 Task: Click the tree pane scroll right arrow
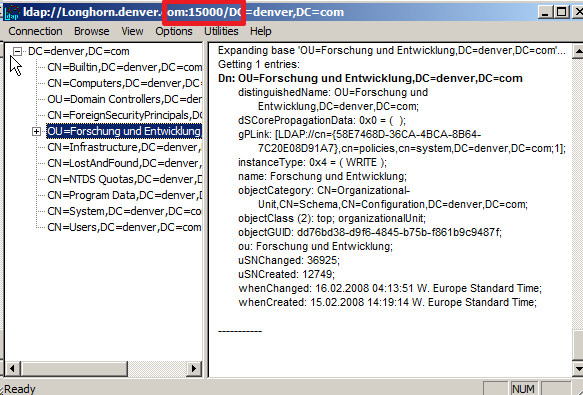pos(193,369)
